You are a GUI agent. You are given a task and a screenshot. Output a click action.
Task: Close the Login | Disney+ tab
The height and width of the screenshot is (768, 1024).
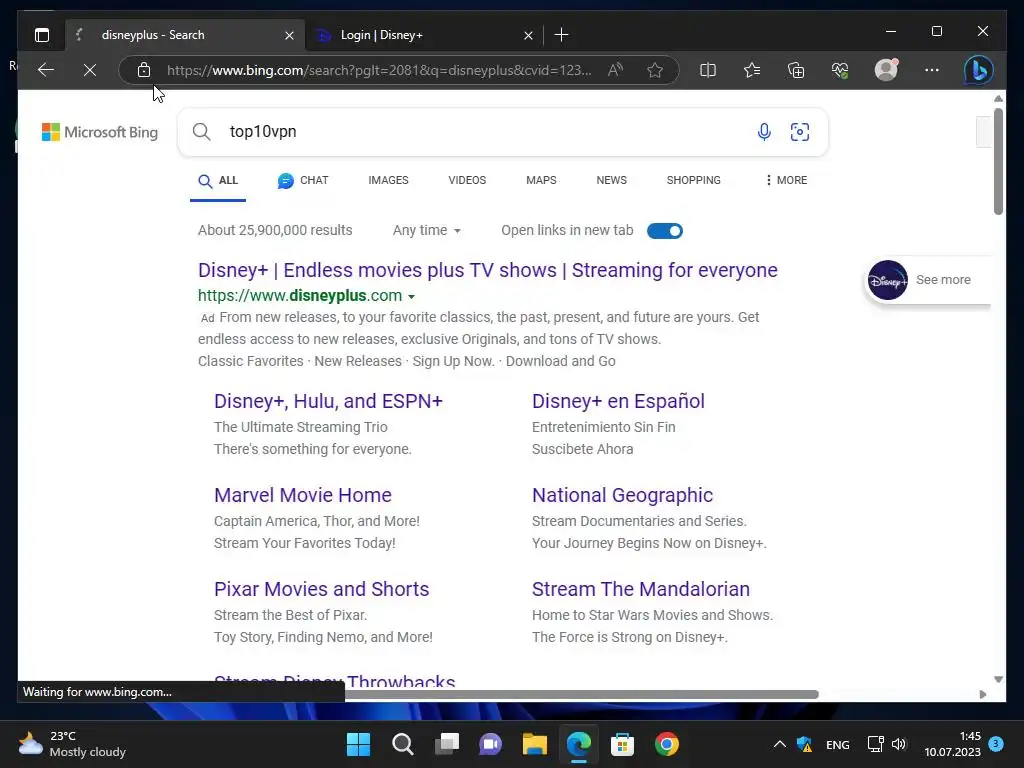(x=528, y=35)
